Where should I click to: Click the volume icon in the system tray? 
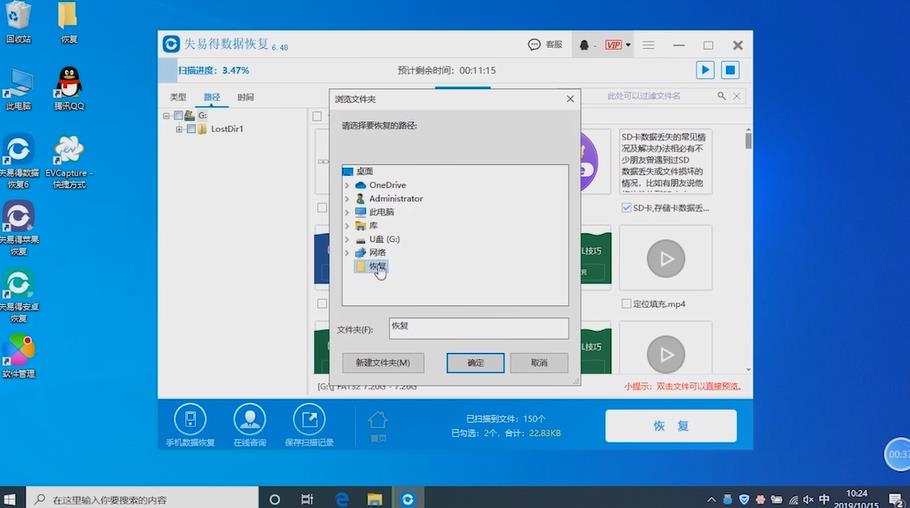(x=808, y=499)
